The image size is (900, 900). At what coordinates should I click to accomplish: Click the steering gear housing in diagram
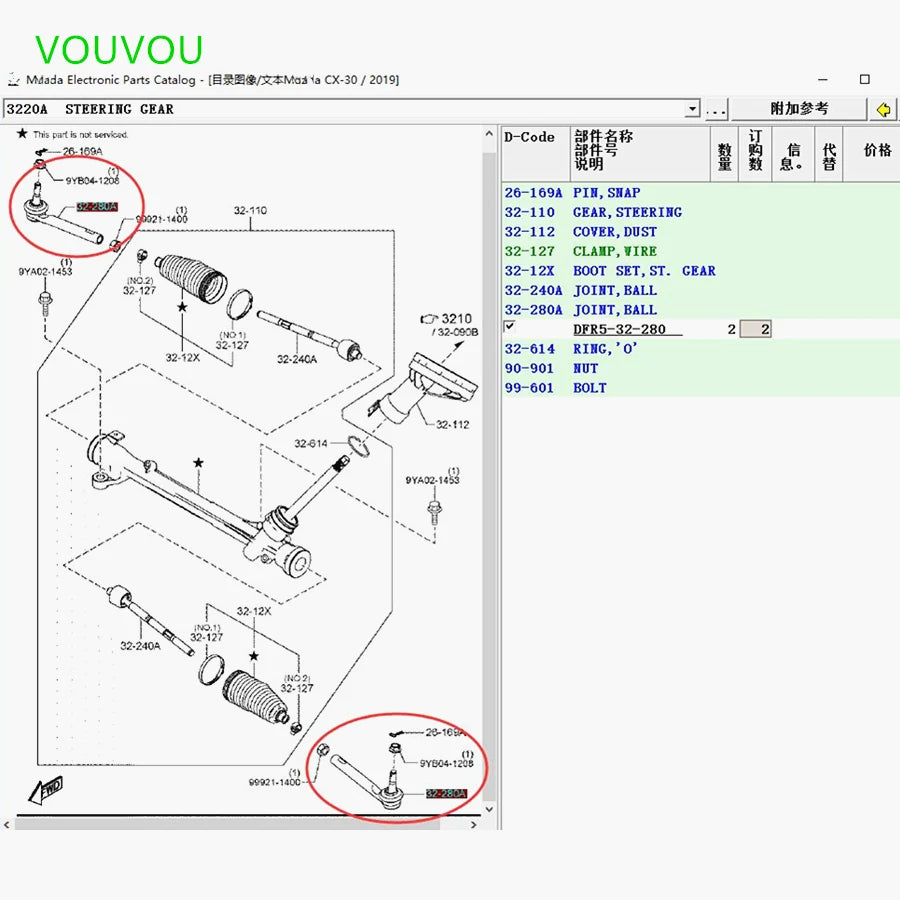coord(200,490)
